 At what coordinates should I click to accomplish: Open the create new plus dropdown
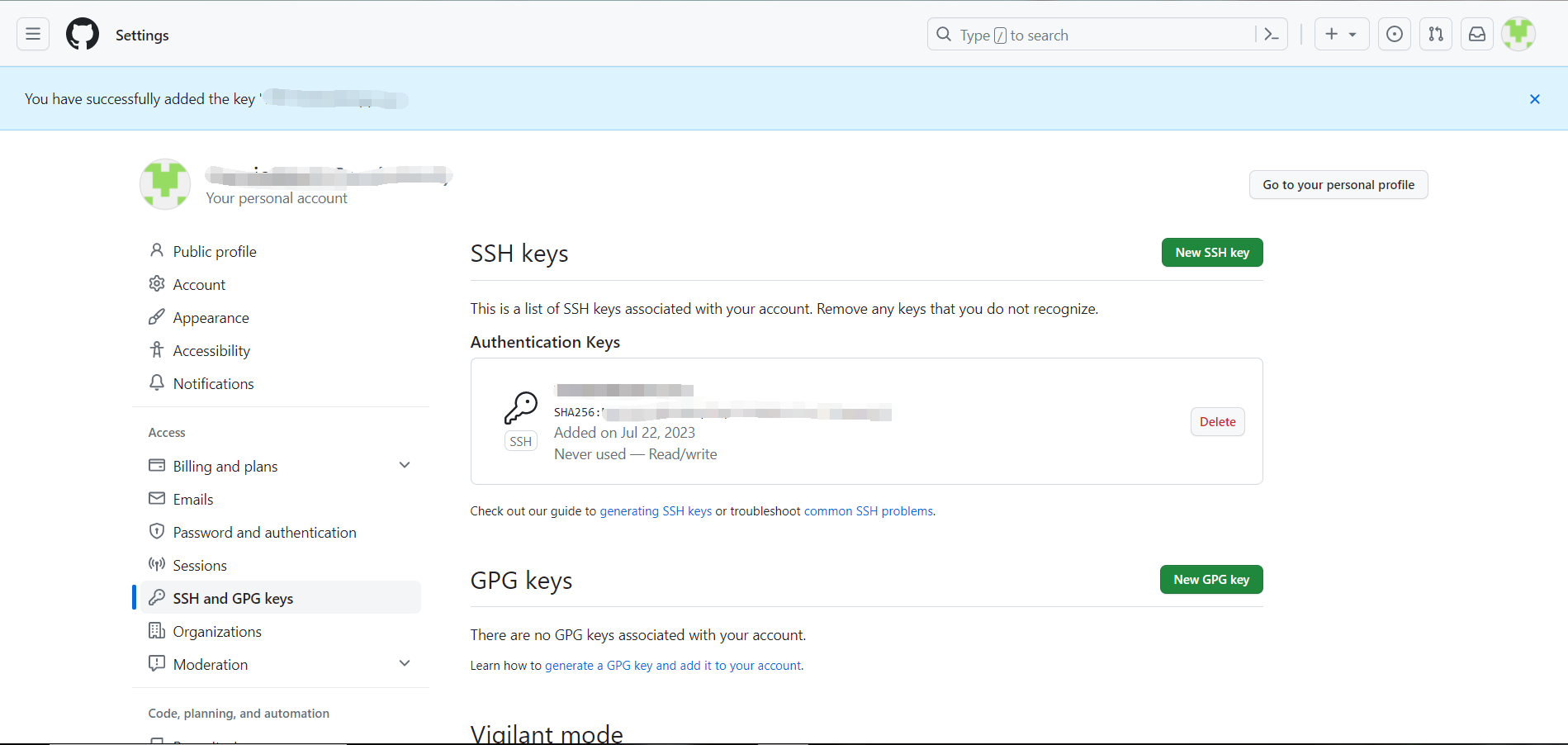coord(1341,35)
